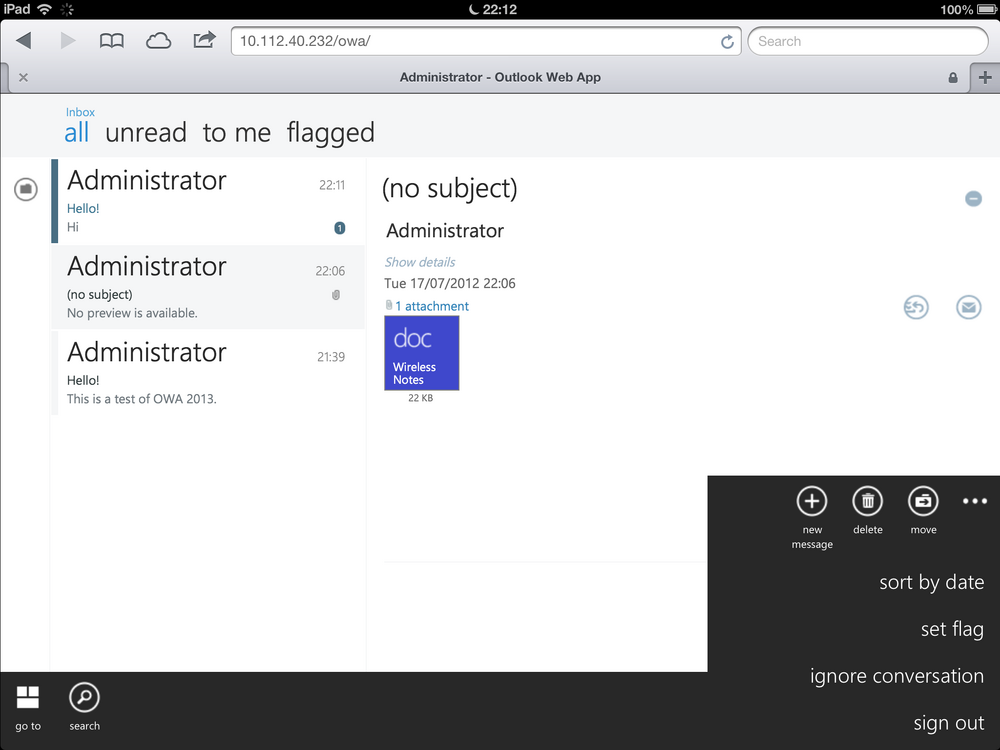Open the go to tiles icon

point(27,698)
